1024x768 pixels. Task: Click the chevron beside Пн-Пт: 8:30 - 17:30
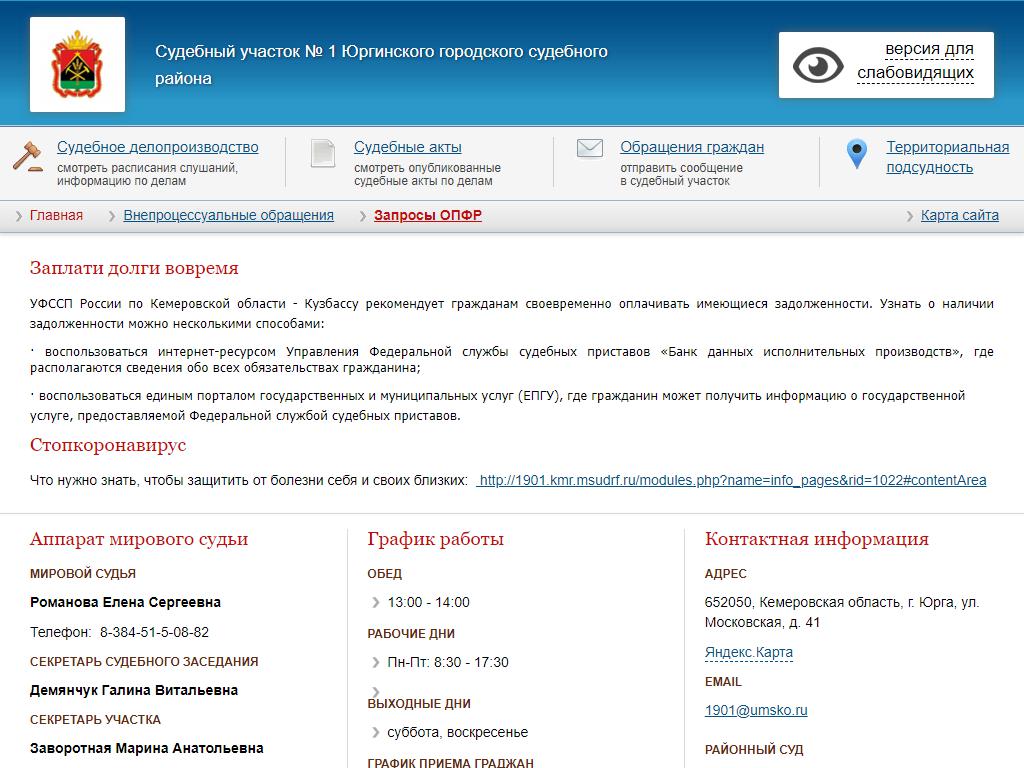(376, 663)
